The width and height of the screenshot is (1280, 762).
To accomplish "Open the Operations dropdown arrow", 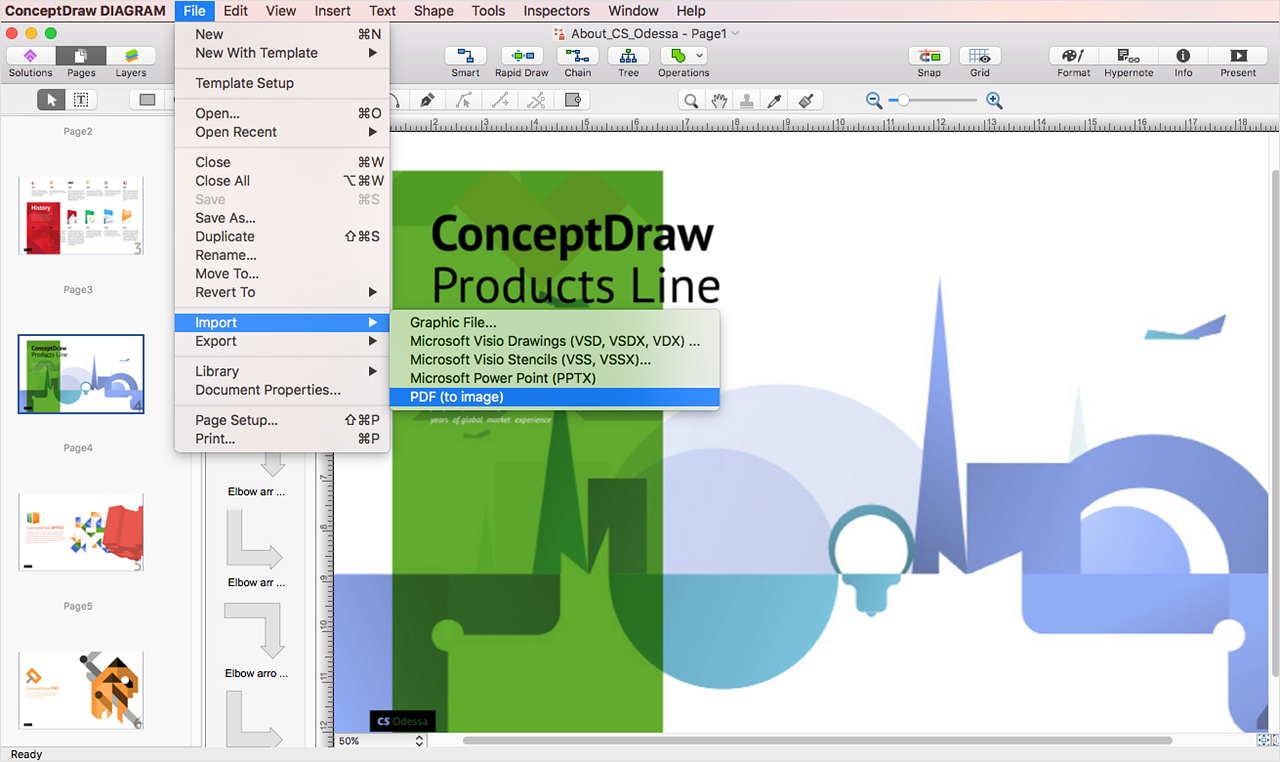I will pyautogui.click(x=699, y=56).
